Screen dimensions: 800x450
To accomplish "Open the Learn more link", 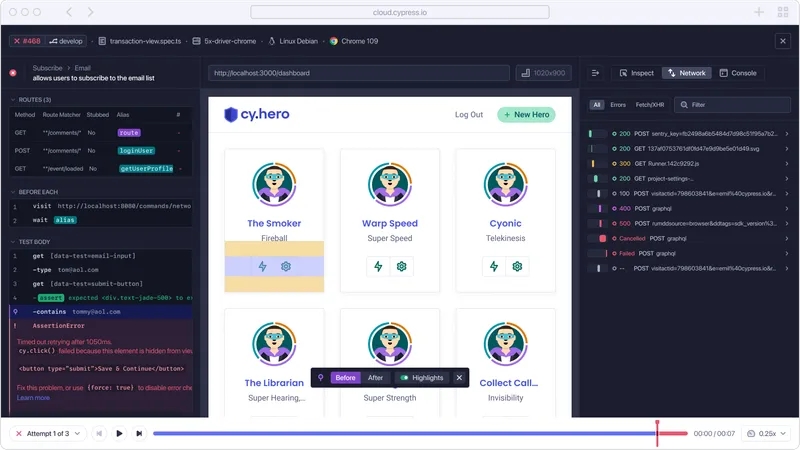I will (x=33, y=398).
